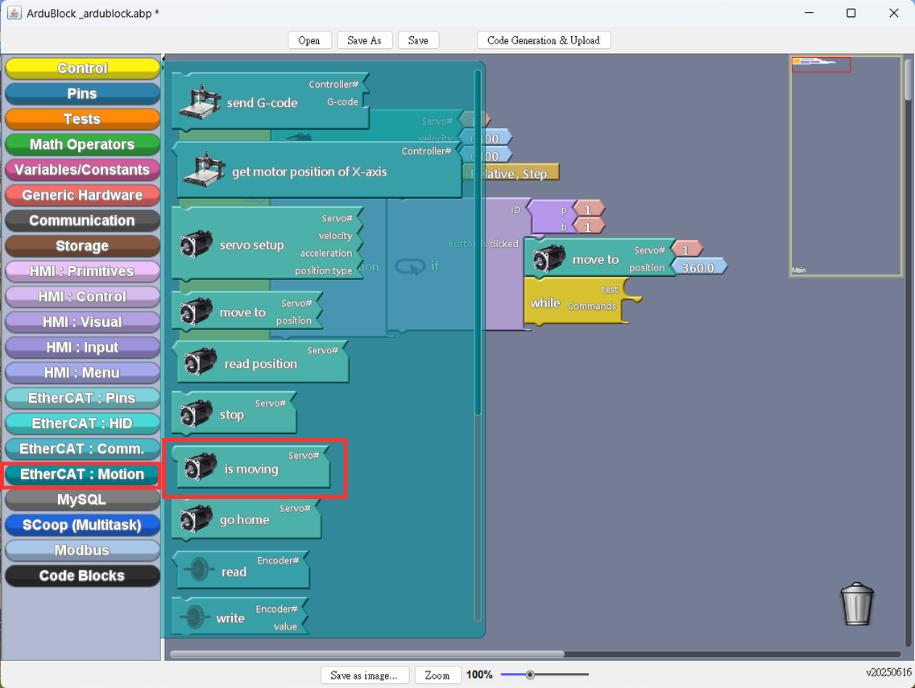Image resolution: width=915 pixels, height=688 pixels.
Task: Click the motor icon on go home block
Action: (196, 519)
